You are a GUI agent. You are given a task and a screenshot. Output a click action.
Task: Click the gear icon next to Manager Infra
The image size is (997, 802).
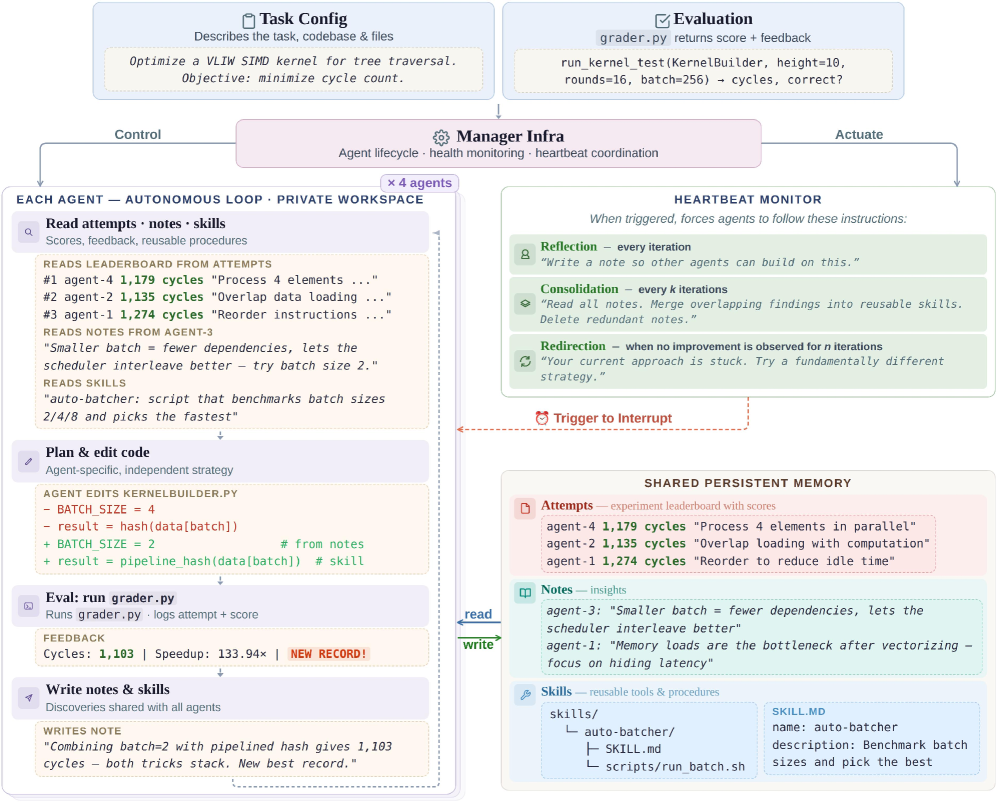(441, 137)
